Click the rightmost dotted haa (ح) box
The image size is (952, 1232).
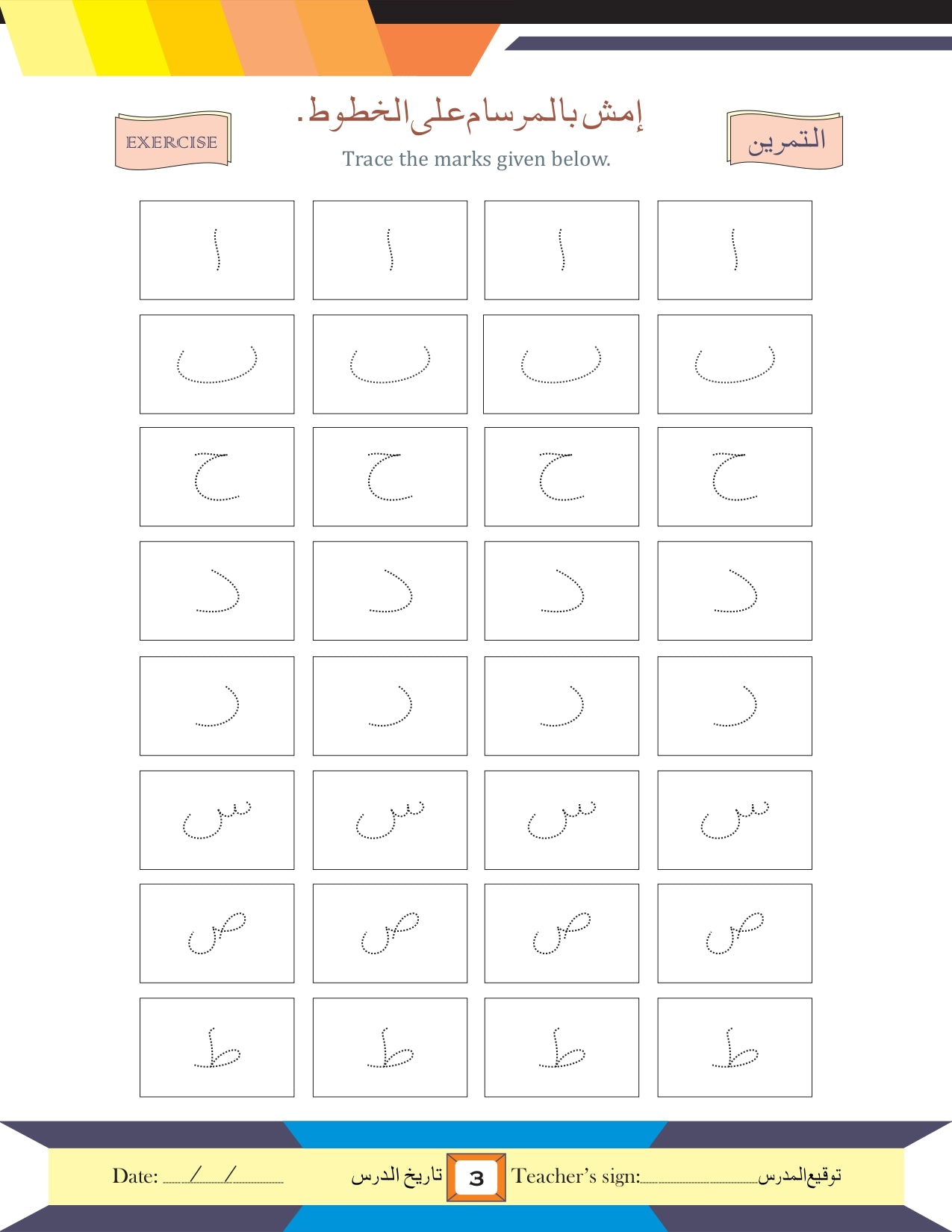(x=735, y=477)
